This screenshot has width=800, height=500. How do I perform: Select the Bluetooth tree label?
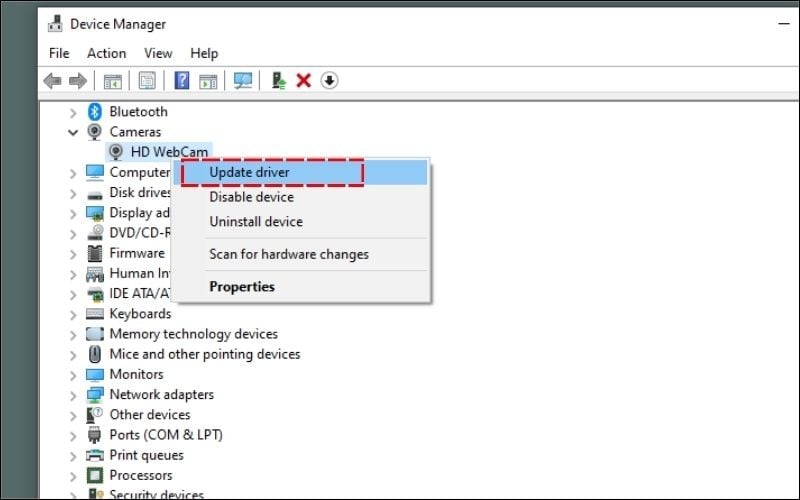[x=138, y=112]
